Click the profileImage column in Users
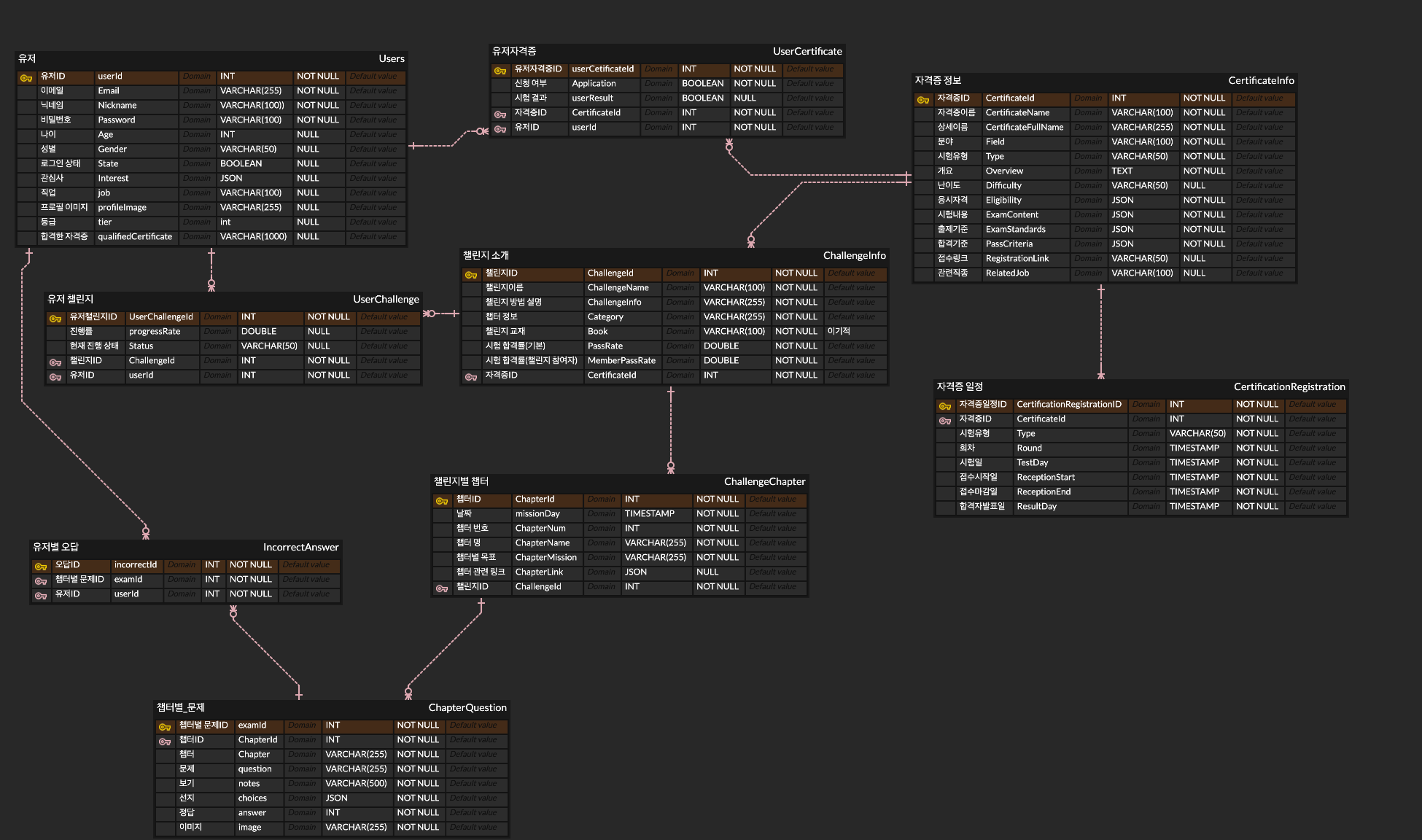 122,207
